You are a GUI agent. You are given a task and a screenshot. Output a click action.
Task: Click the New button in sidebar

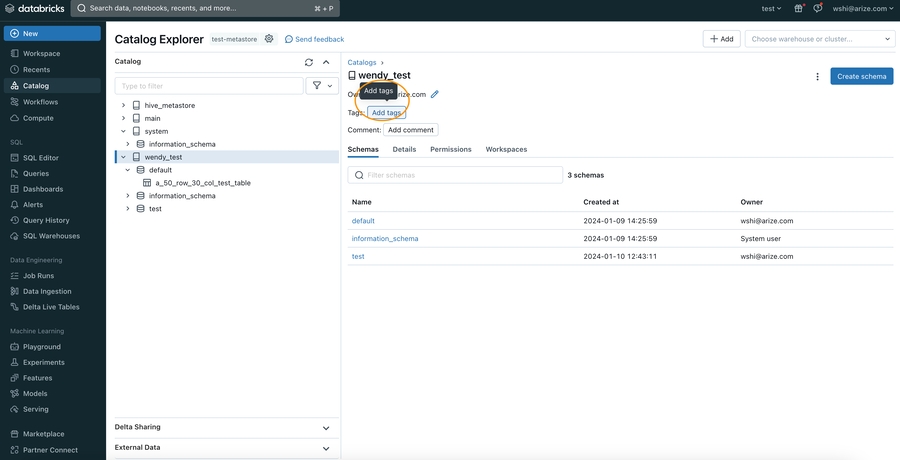(52, 33)
